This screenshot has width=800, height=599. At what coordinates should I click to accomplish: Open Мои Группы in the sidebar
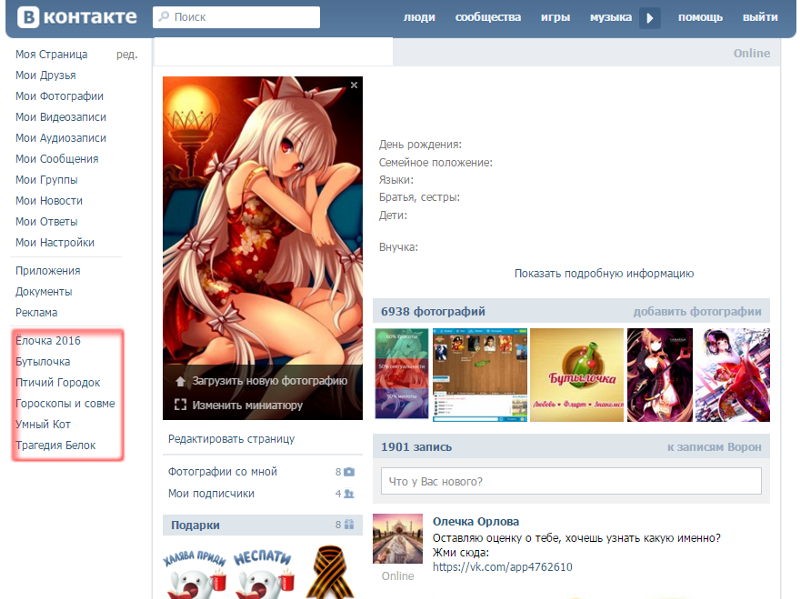pos(46,180)
